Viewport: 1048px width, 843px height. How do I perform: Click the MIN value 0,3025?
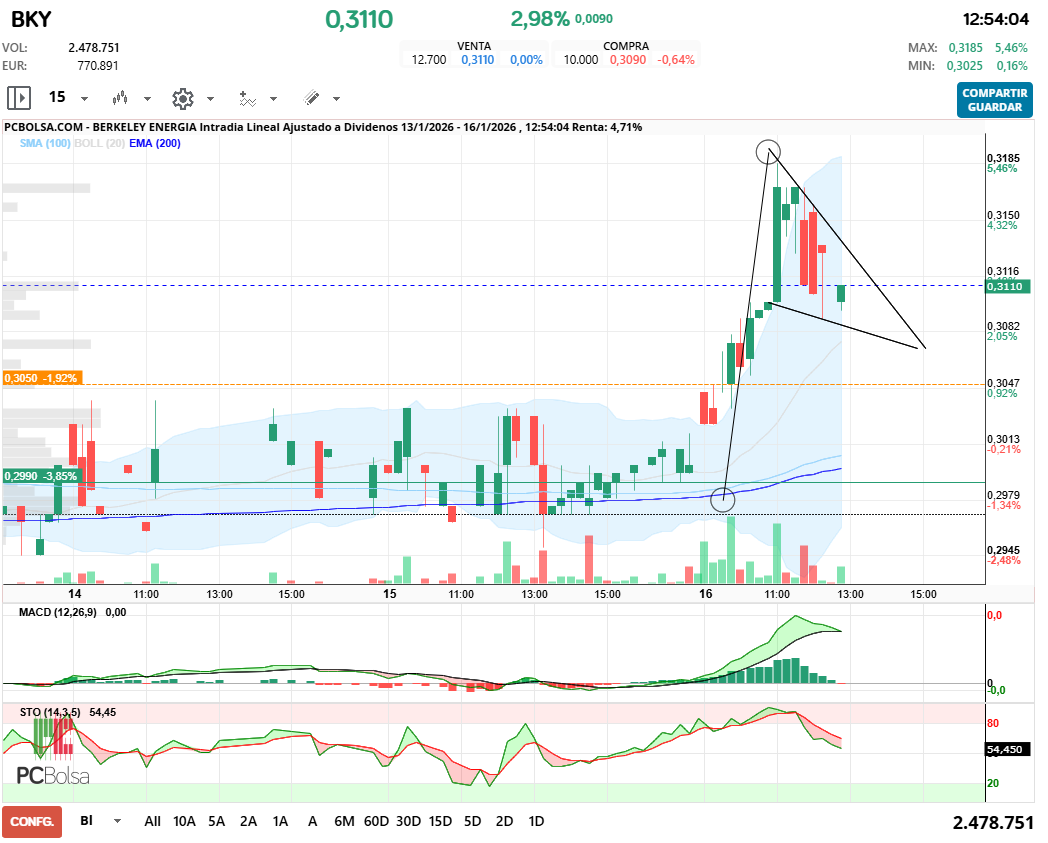click(x=964, y=66)
